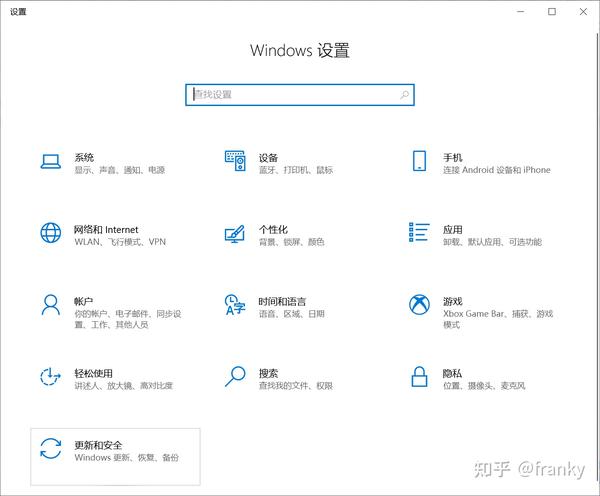600x496 pixels.
Task: Click the text 你的帐户、电子邮件、同步设置
Action: (128, 319)
